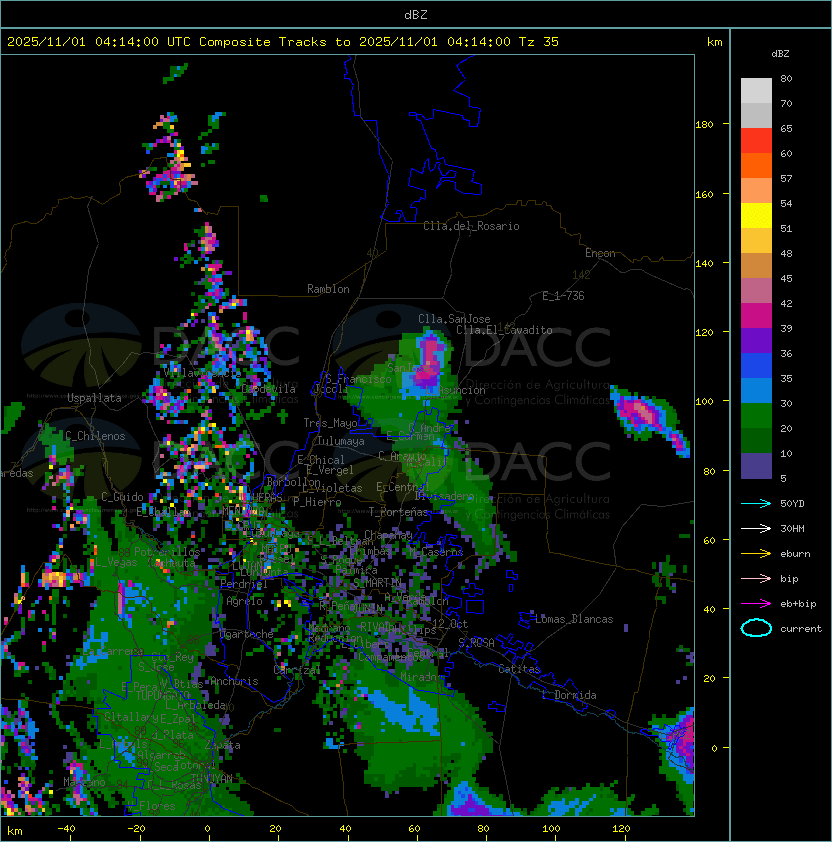Click the 'Tulumaya' map label

coord(341,441)
